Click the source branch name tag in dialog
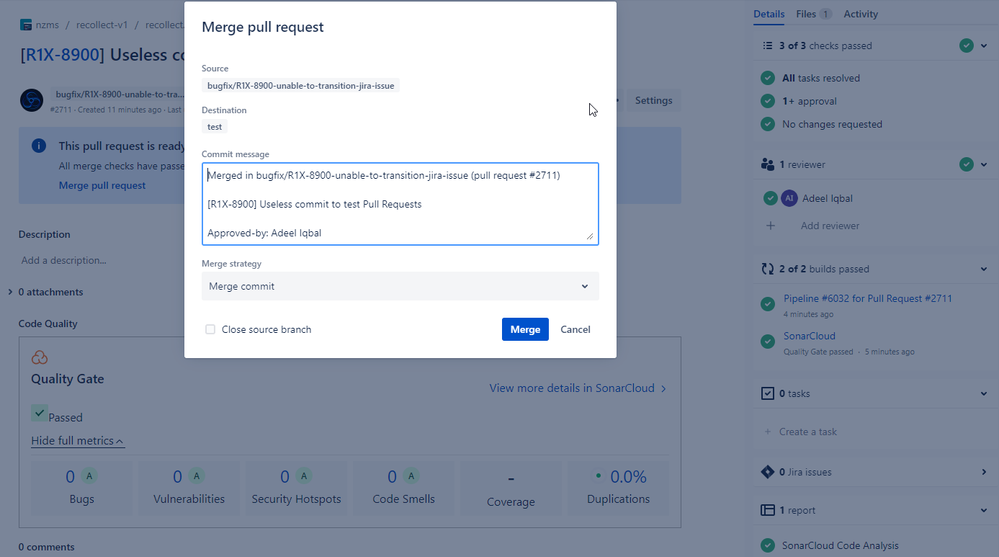Viewport: 999px width, 557px height. click(301, 85)
